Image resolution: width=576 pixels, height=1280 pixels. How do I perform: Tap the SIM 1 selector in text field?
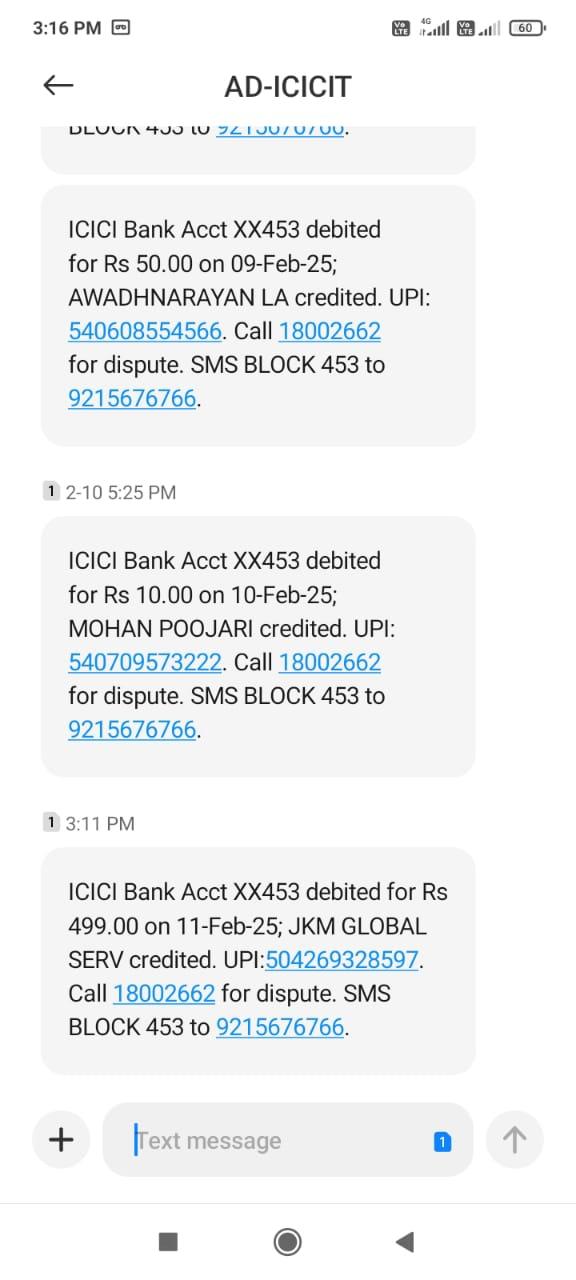tap(442, 1141)
